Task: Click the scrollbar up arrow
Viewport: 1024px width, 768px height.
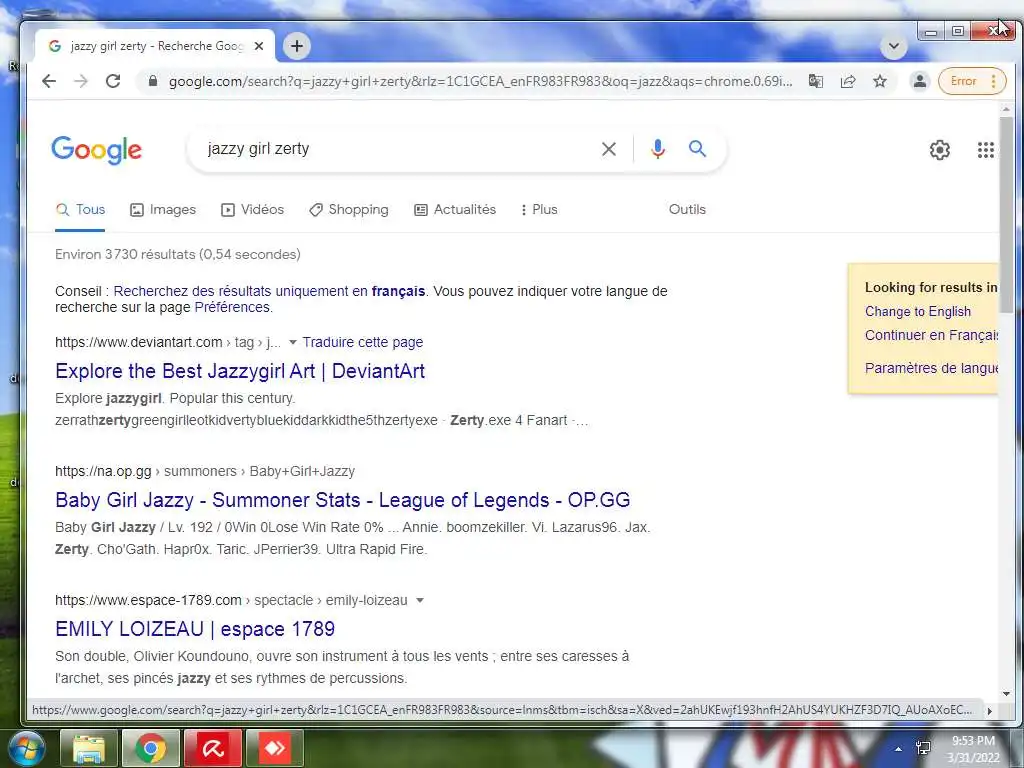Action: 1006,109
